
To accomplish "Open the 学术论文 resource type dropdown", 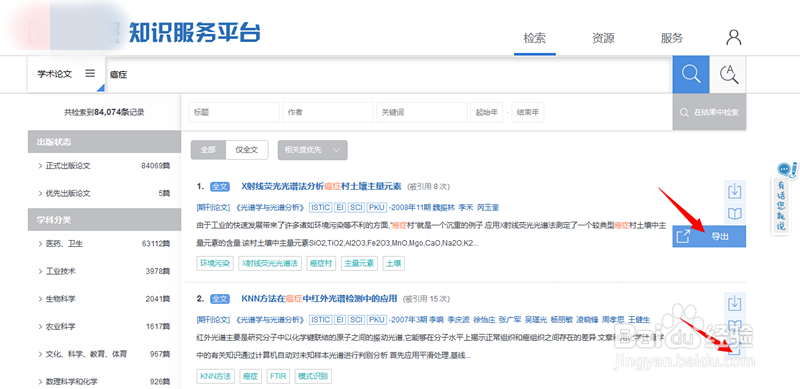I will 66,74.
